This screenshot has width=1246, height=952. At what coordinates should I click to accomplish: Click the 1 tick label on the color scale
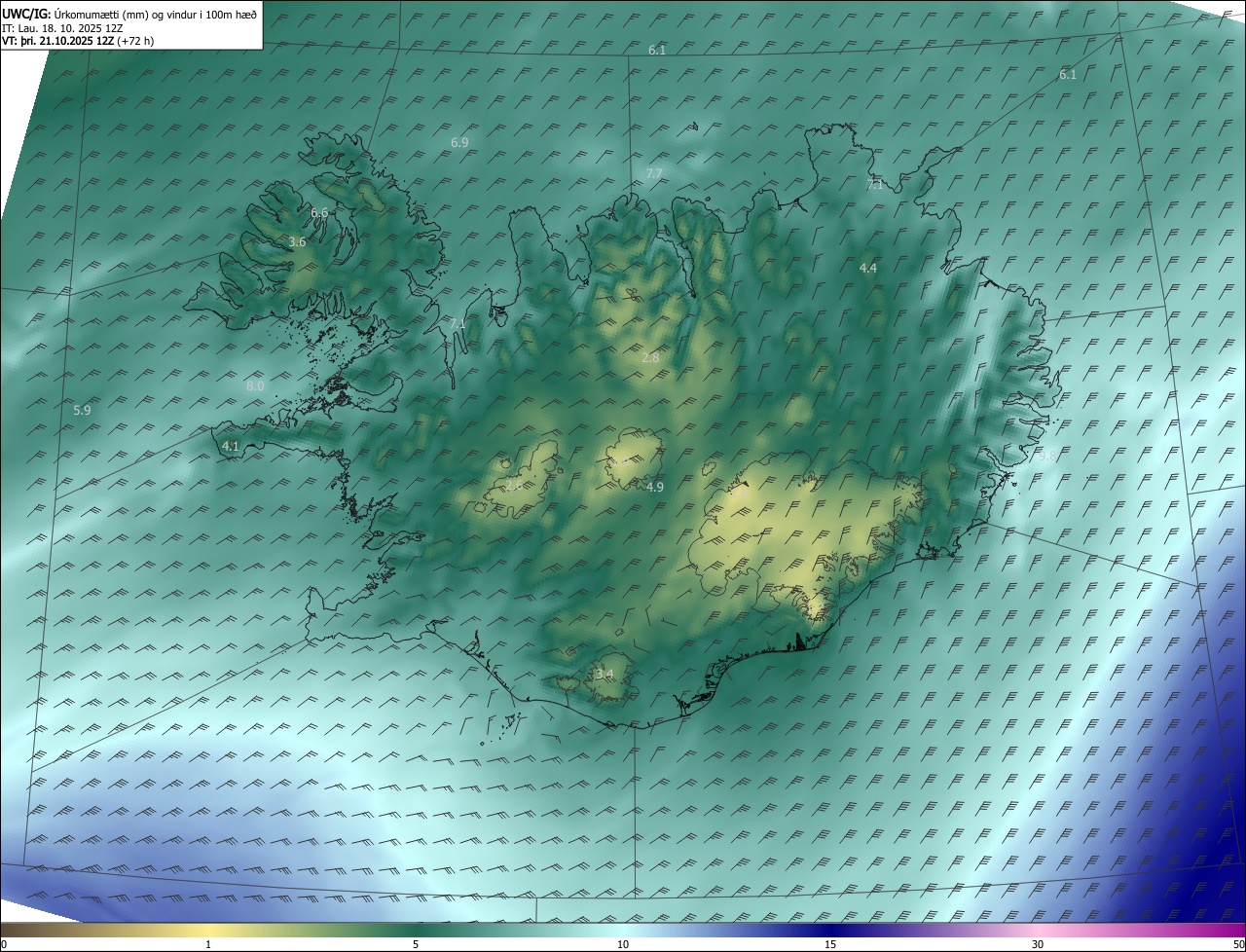208,944
